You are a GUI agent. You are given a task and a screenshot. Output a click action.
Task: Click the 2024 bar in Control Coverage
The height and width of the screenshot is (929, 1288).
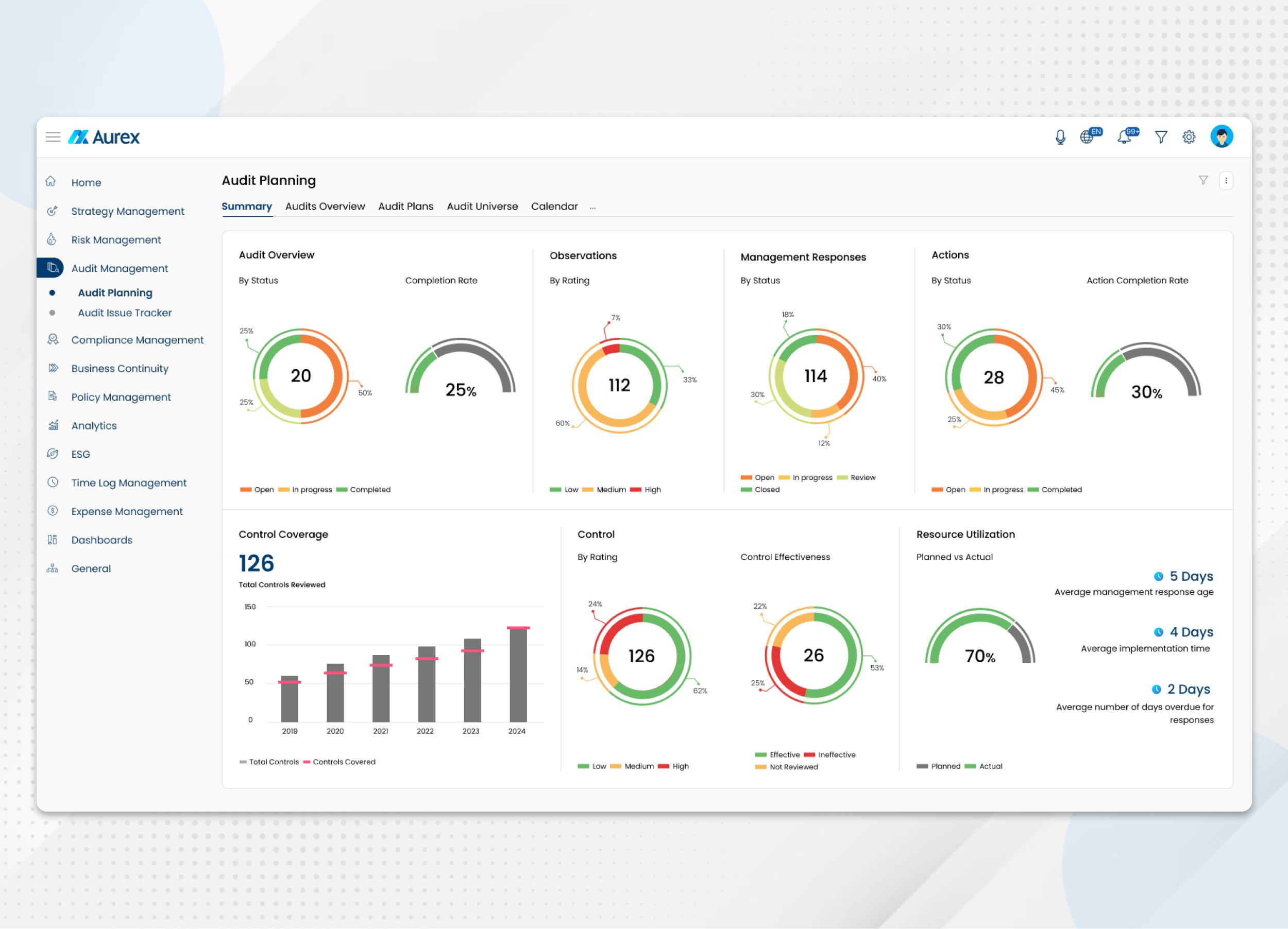(x=517, y=674)
